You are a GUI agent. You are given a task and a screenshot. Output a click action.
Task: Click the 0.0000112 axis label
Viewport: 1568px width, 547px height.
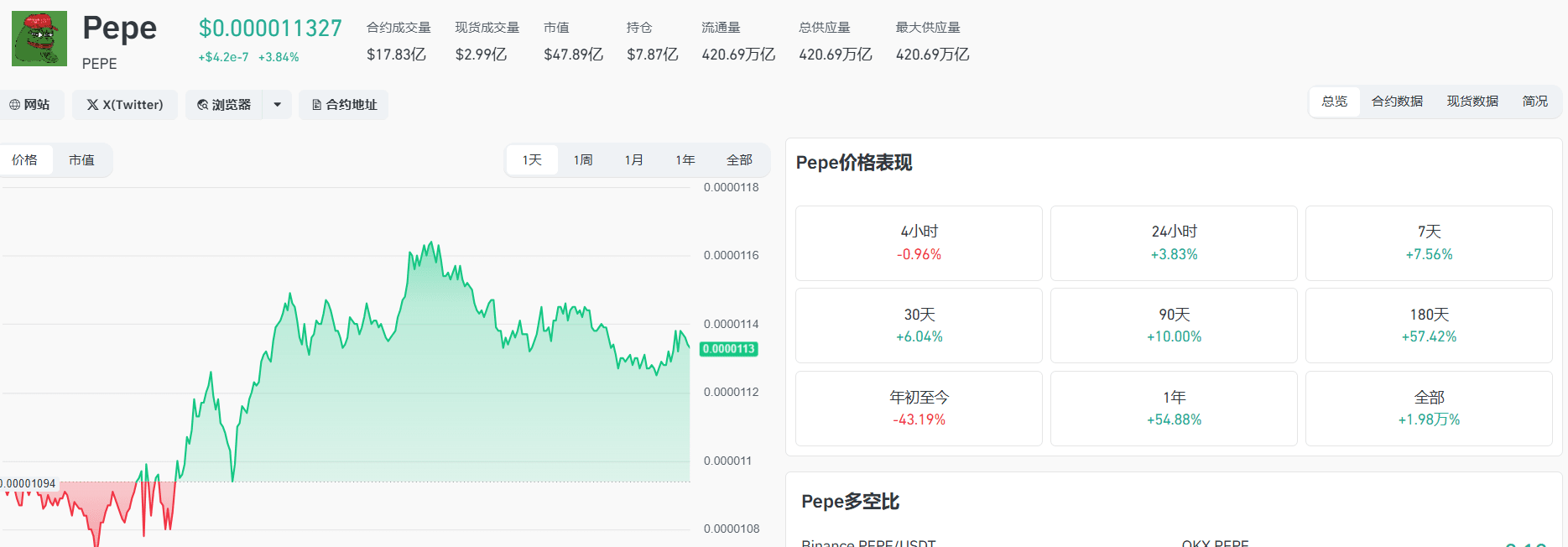pyautogui.click(x=731, y=392)
